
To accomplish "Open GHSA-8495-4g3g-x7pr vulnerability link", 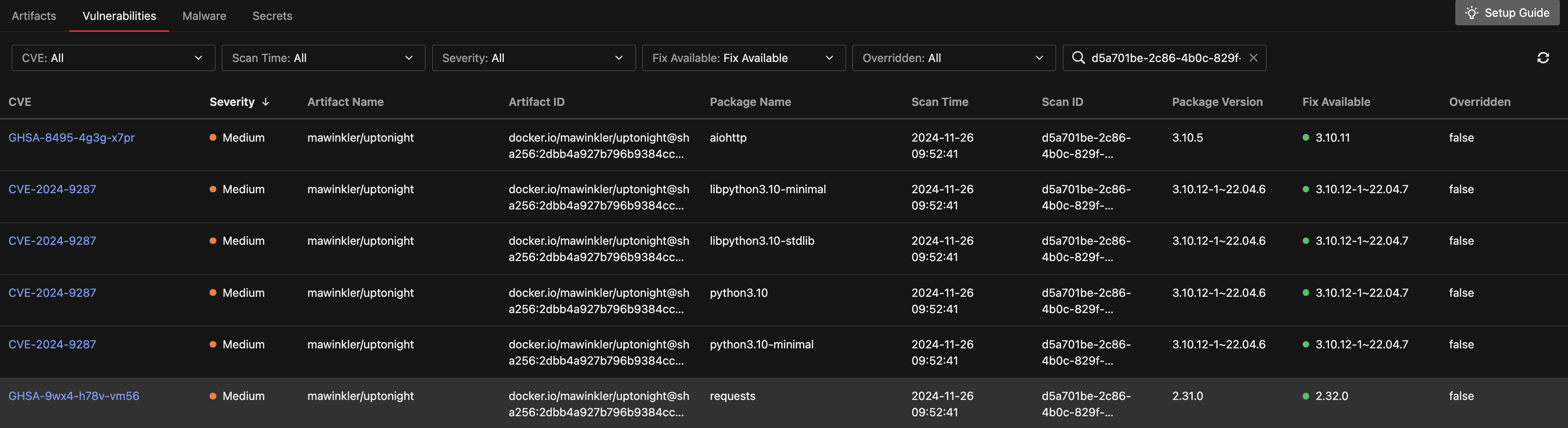I will 72,138.
